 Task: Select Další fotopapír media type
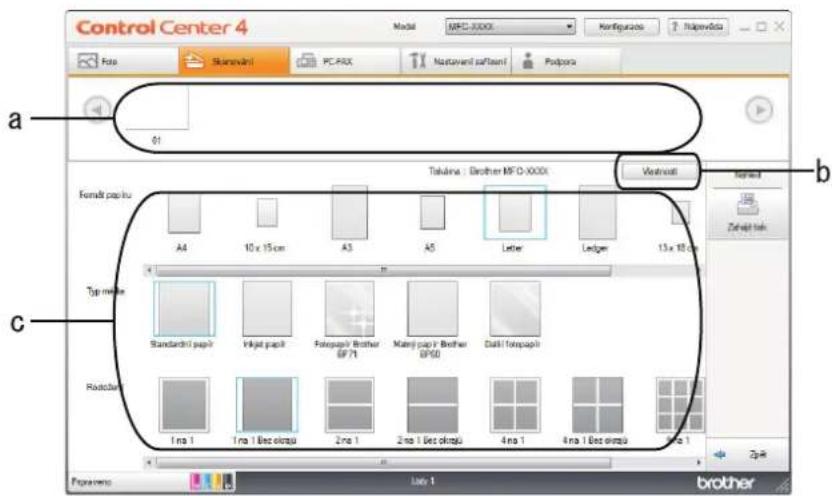515,309
